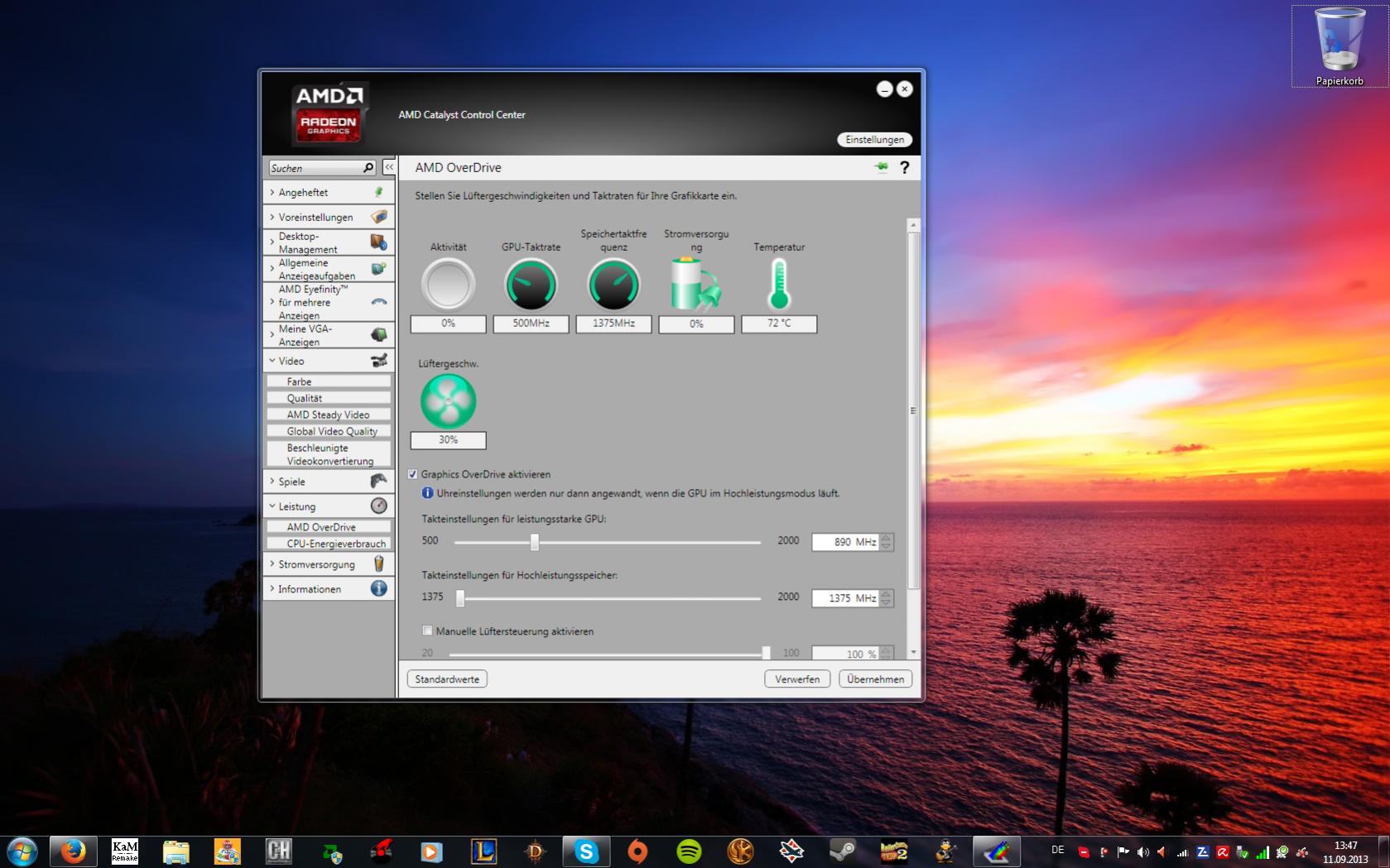The width and height of the screenshot is (1390, 868).
Task: Click the Standardwerte button
Action: (x=447, y=679)
